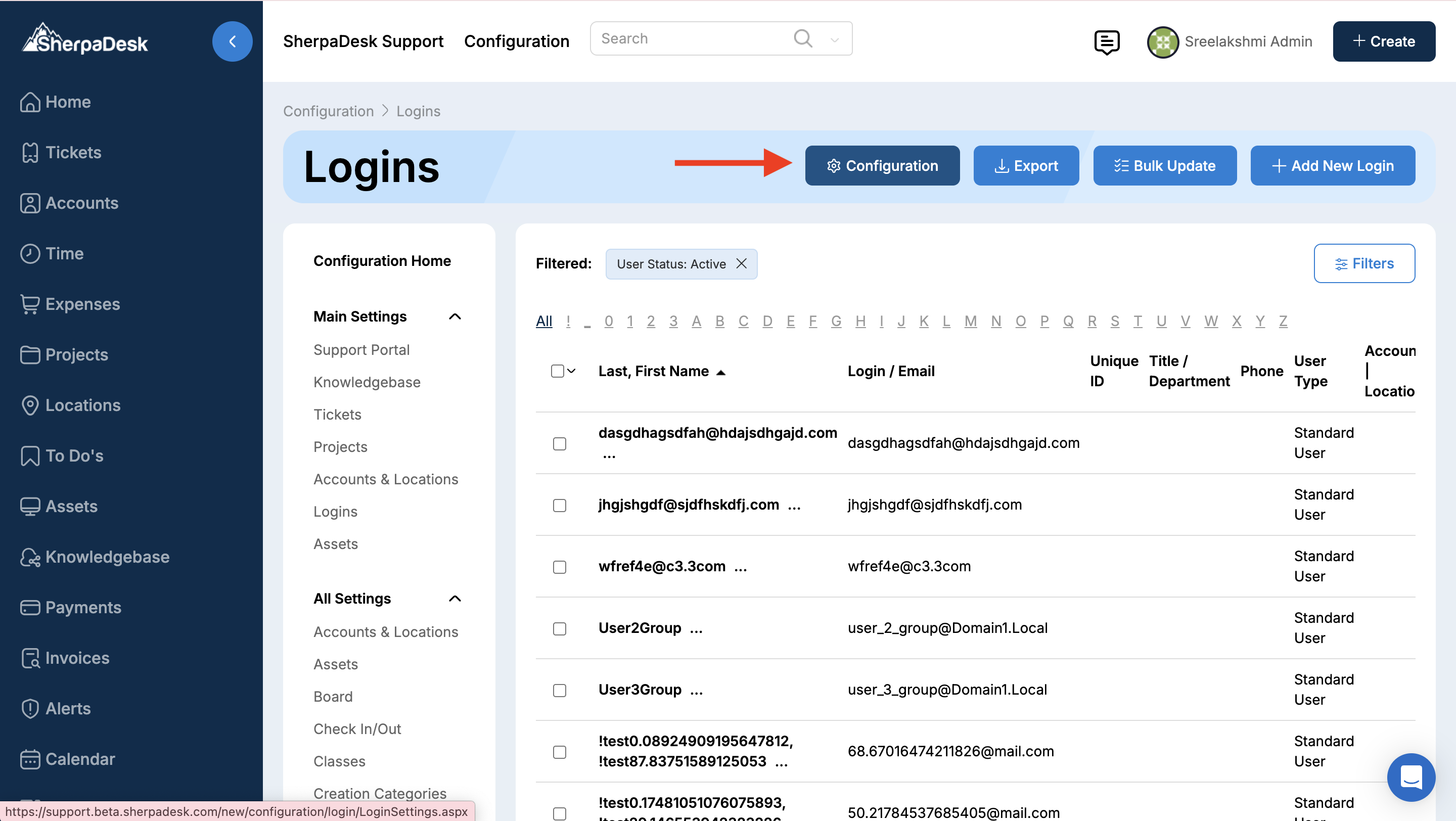1456x821 pixels.
Task: Open To Do's bookmark icon
Action: [x=30, y=455]
